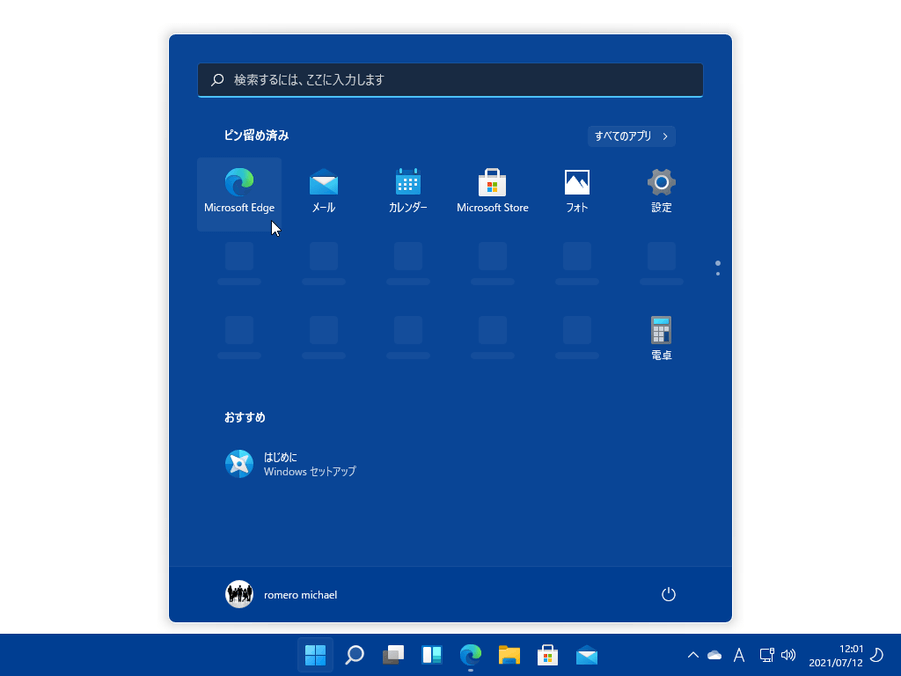This screenshot has width=901, height=676.
Task: Open network status tray icon
Action: pos(767,655)
